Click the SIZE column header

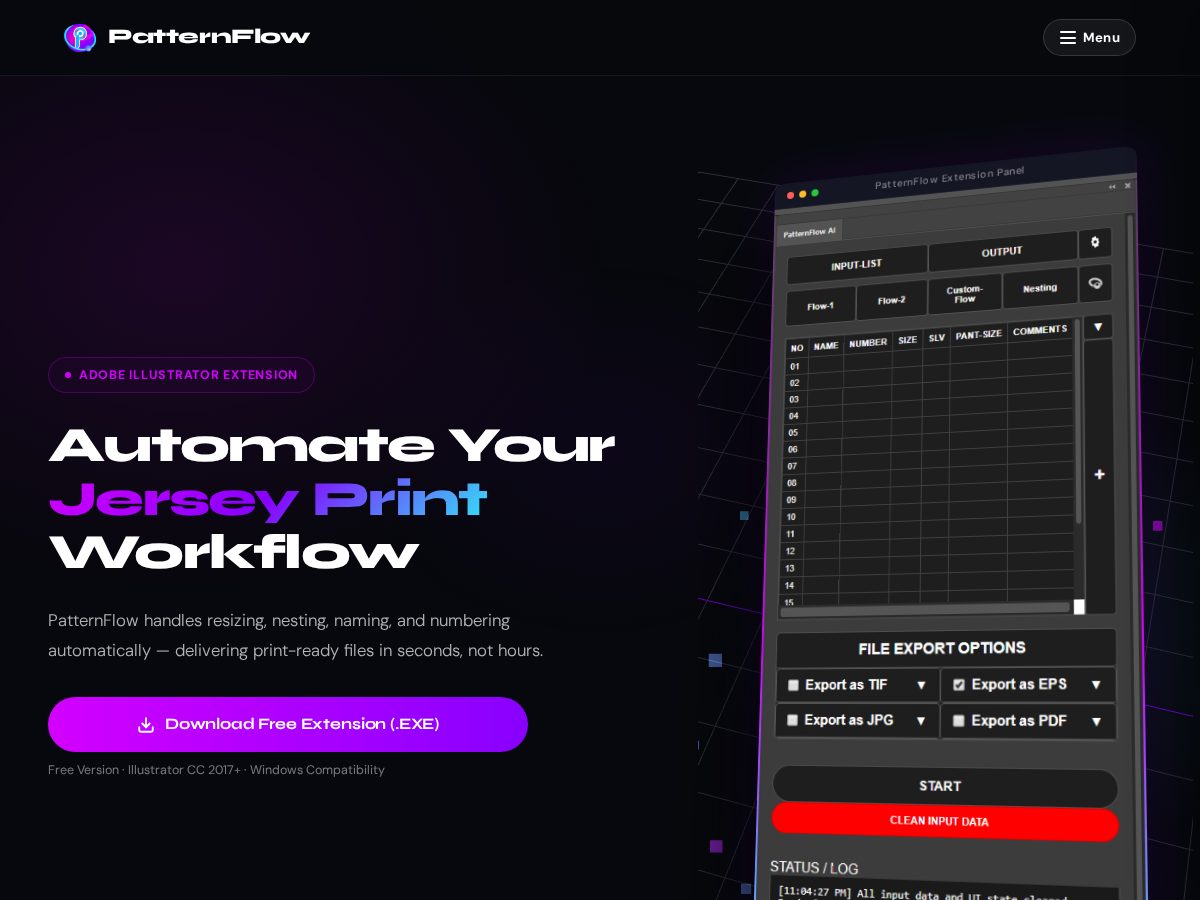coord(907,340)
